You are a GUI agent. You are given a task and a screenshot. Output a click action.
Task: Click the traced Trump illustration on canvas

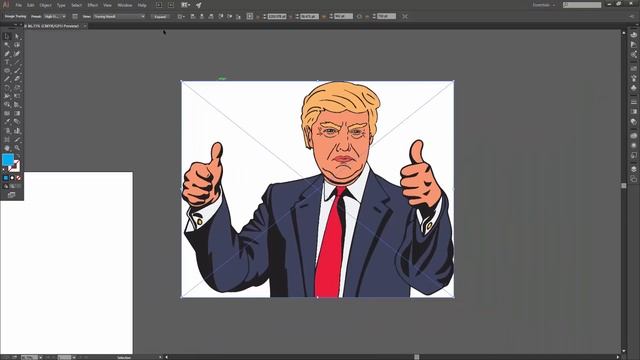point(318,189)
